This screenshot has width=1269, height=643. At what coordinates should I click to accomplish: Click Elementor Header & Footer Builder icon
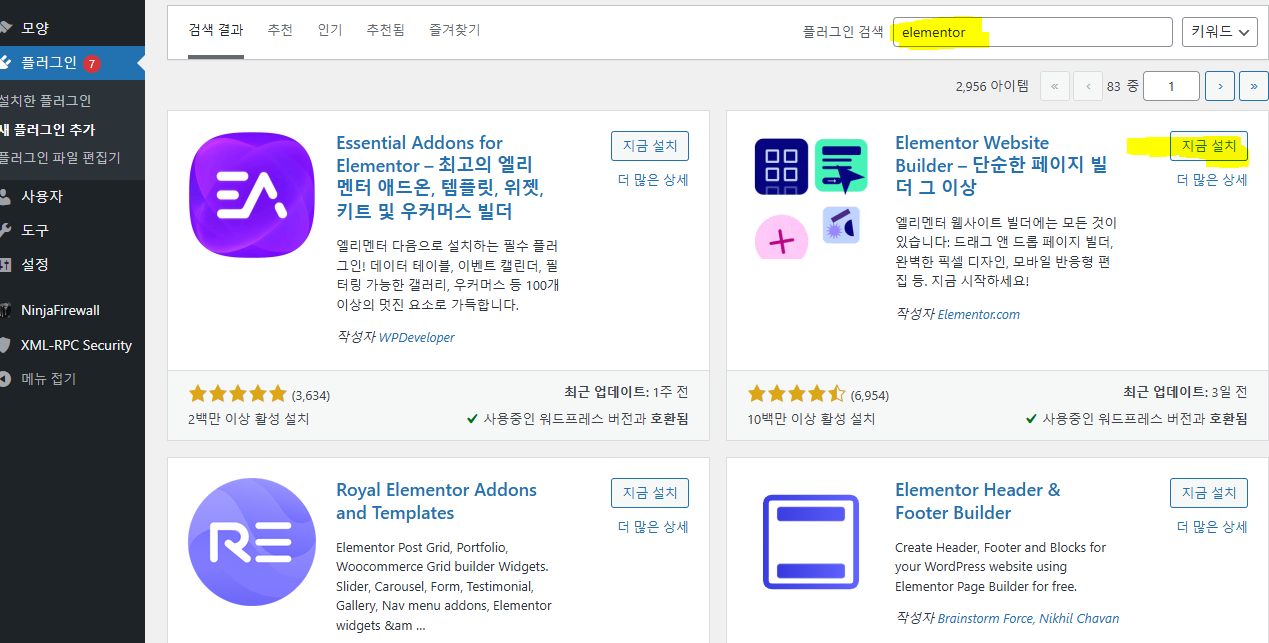tap(811, 543)
